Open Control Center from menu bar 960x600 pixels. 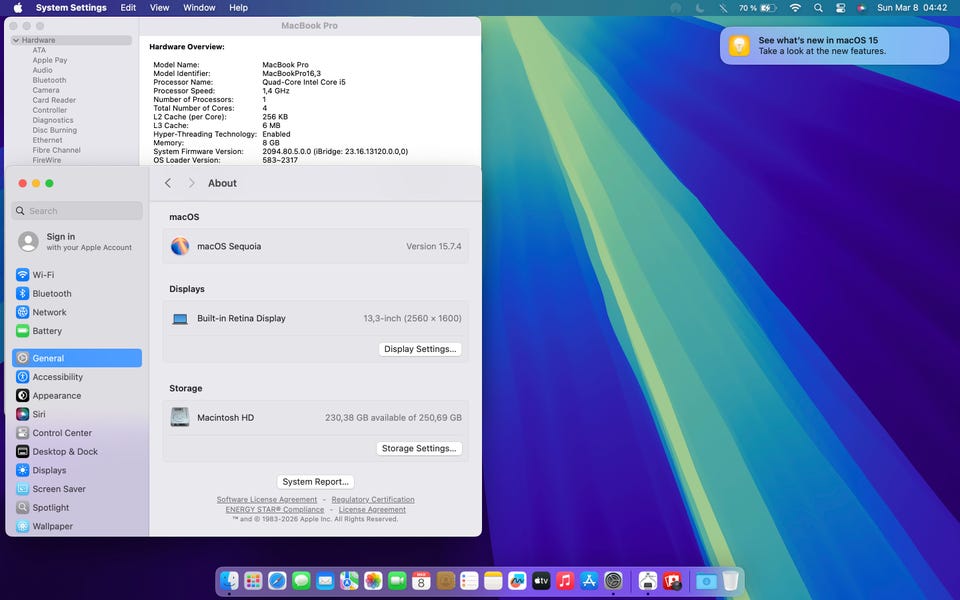point(839,8)
